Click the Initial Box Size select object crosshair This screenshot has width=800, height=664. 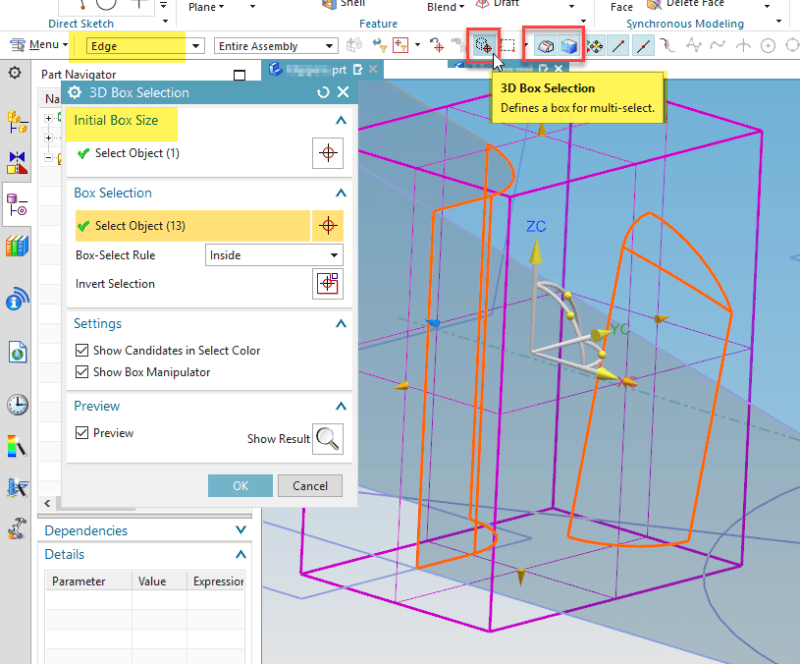coord(328,153)
